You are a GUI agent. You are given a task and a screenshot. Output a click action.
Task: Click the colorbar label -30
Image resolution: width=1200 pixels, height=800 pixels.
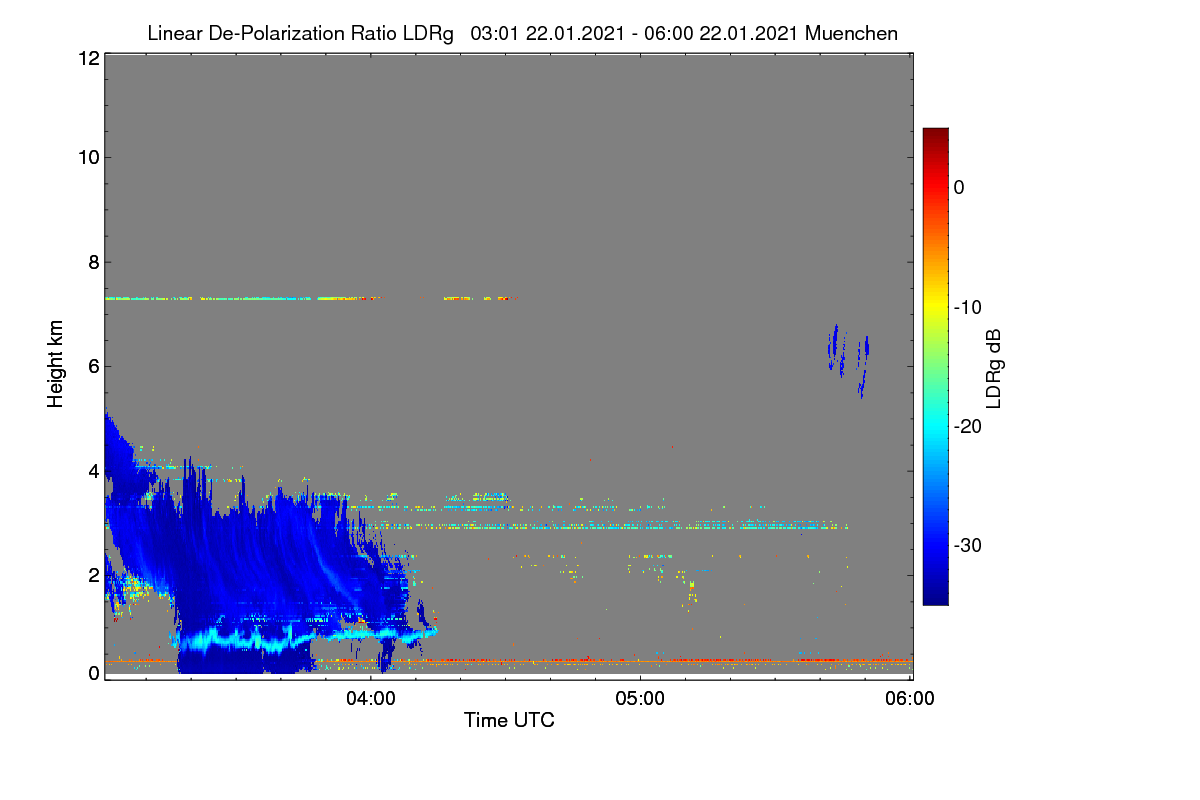coord(969,546)
